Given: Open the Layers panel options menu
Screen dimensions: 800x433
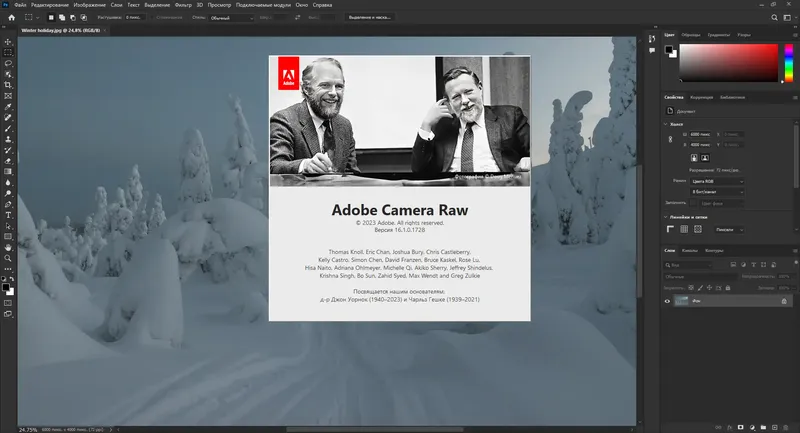Looking at the screenshot, I should [x=795, y=250].
